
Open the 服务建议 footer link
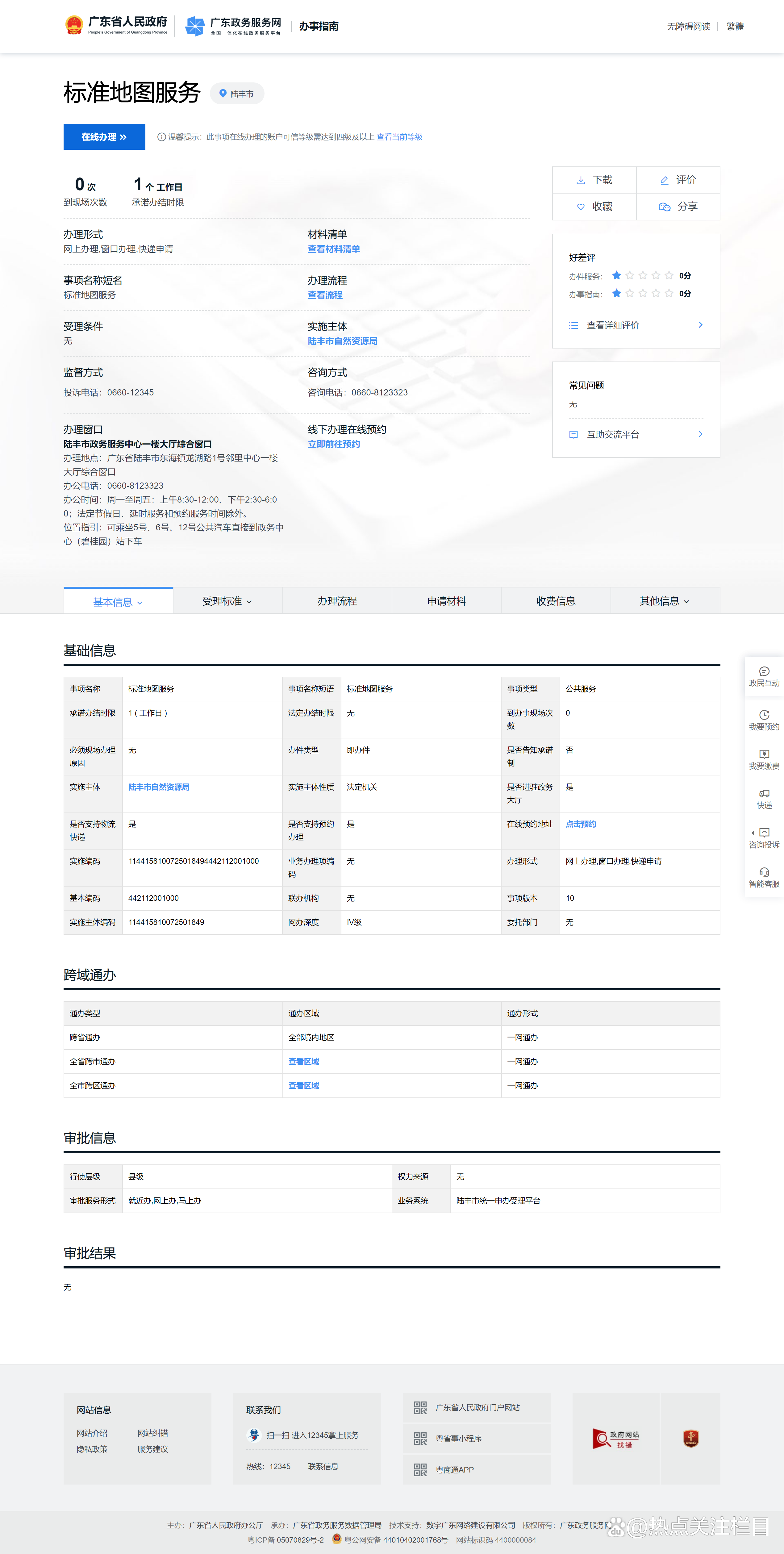pos(152,1449)
